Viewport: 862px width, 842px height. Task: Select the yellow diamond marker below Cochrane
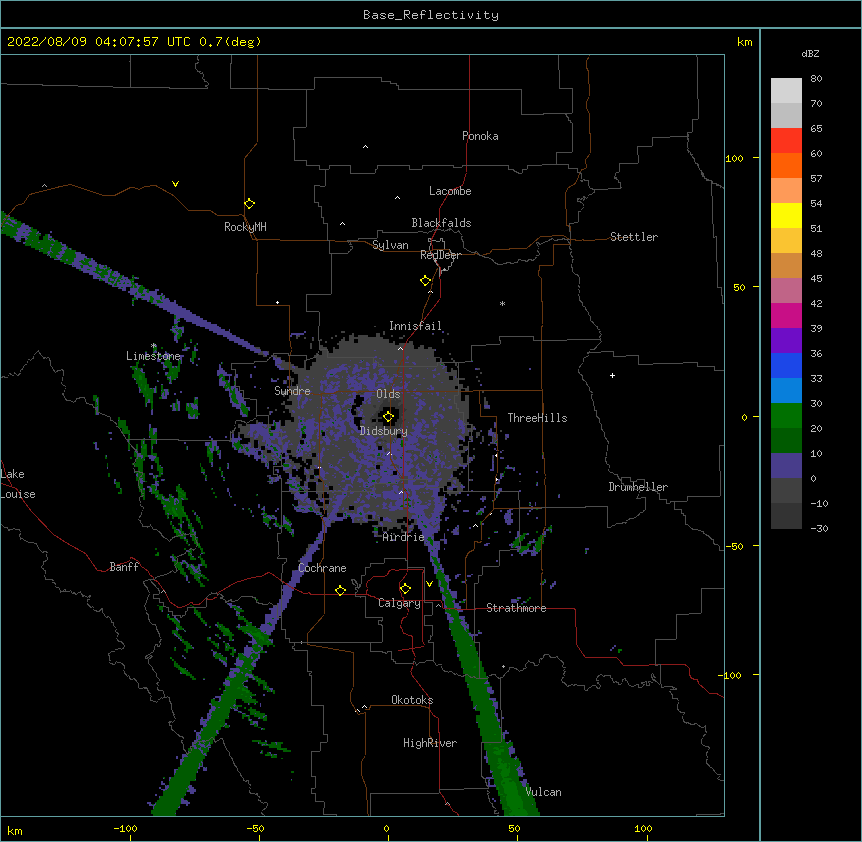click(340, 590)
